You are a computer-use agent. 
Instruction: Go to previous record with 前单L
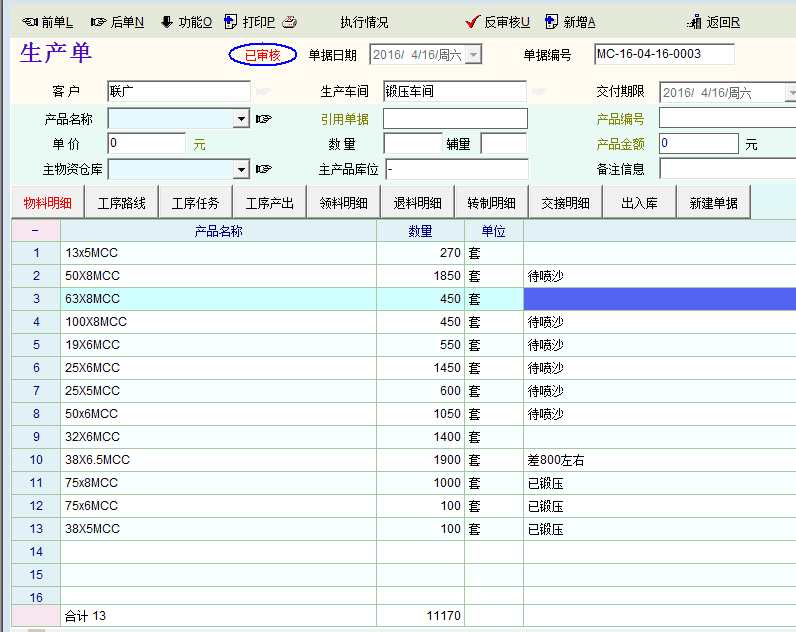46,22
